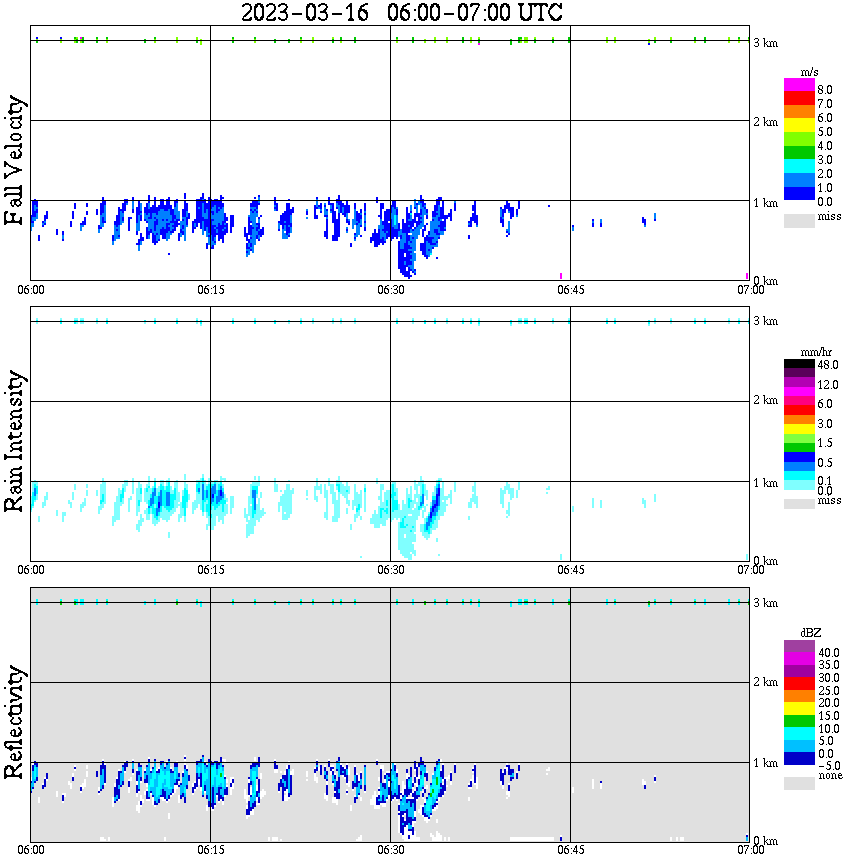
Task: Click the m/s unit label
Action: [809, 72]
